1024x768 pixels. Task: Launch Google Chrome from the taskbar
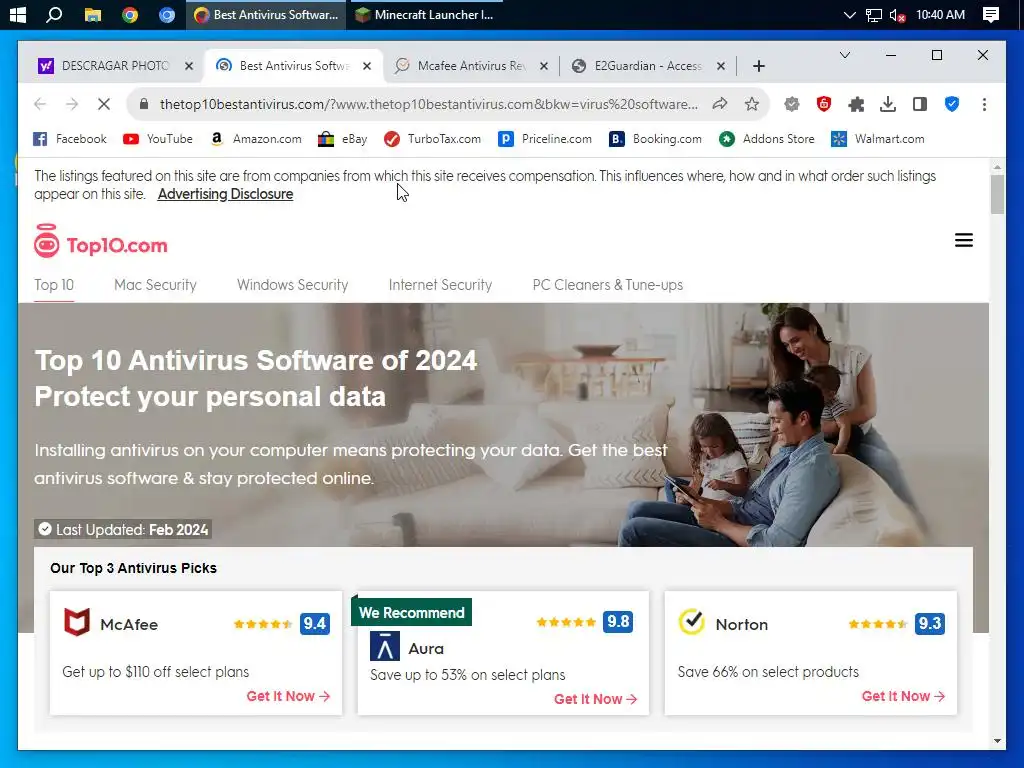tap(130, 14)
